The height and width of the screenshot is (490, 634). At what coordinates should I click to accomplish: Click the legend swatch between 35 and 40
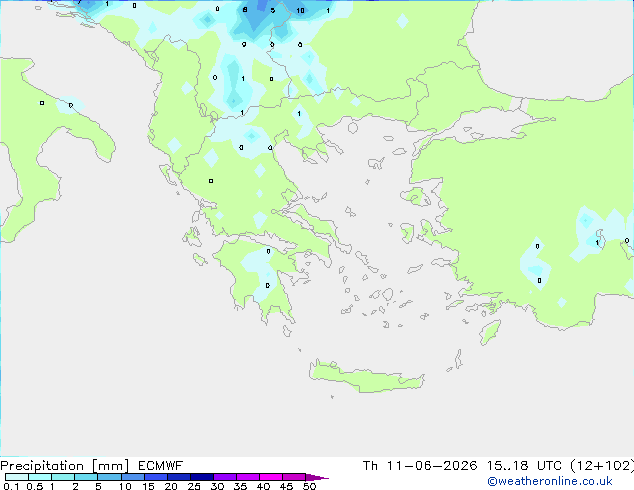coord(248,477)
